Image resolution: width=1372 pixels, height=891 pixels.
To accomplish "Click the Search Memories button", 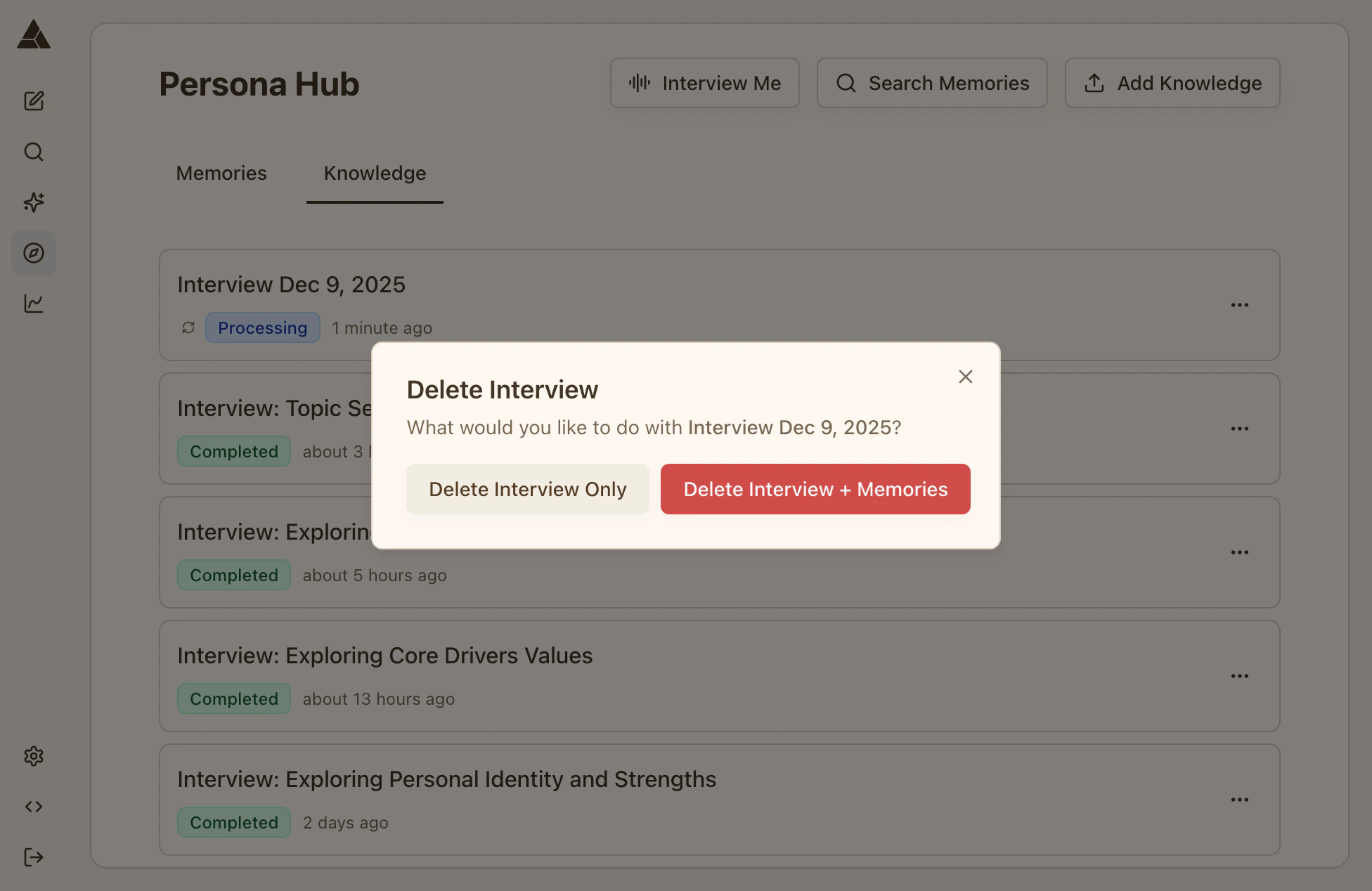I will pos(932,83).
